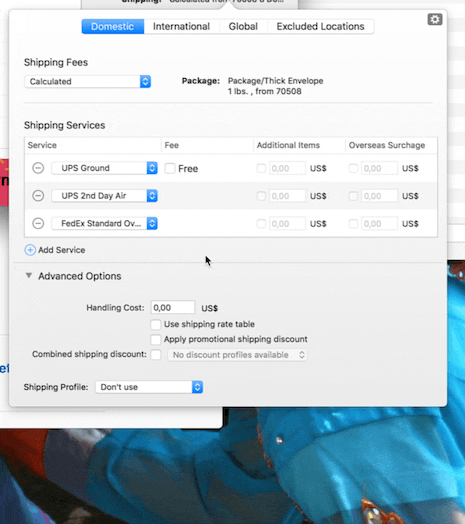Enable Additional Items checkbox for UPS Ground

pos(261,168)
